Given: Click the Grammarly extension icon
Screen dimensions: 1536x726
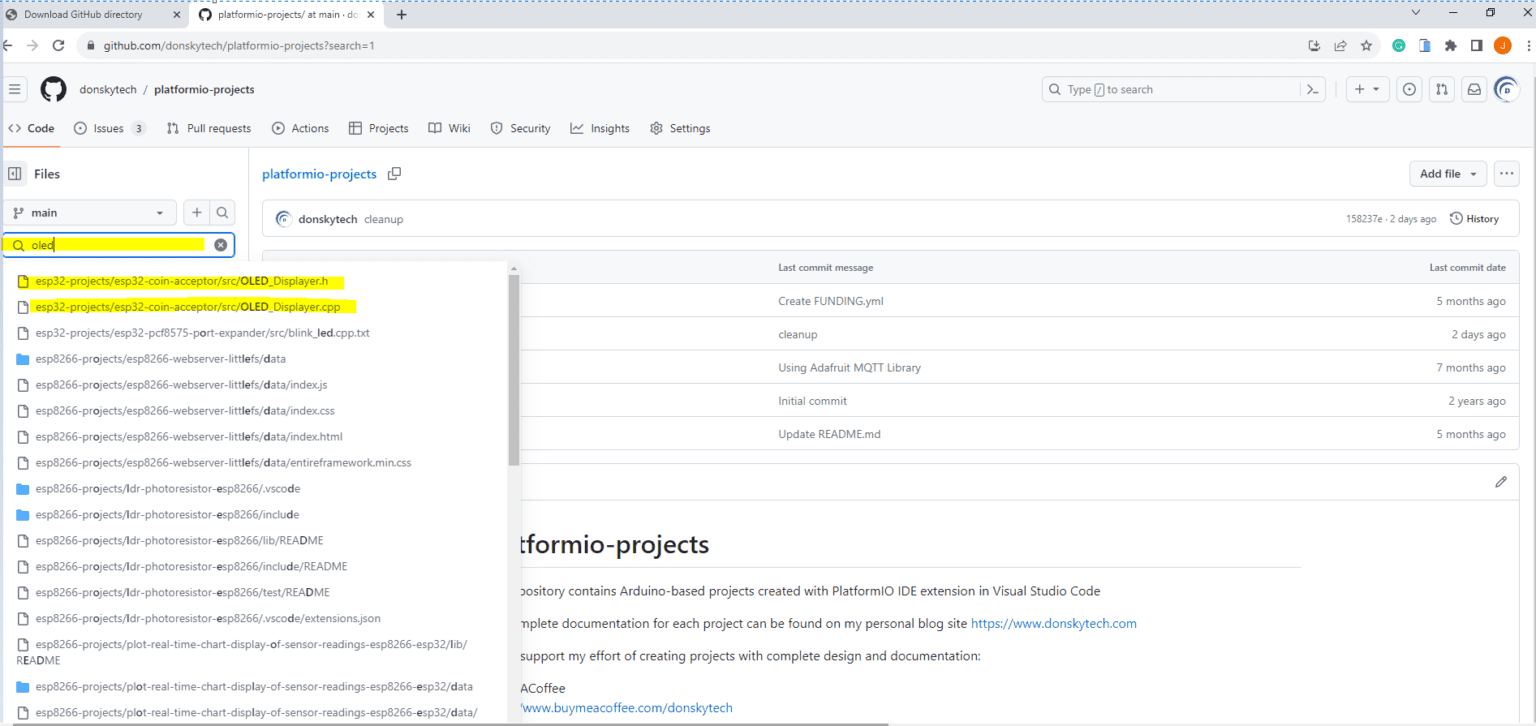Looking at the screenshot, I should 1398,45.
